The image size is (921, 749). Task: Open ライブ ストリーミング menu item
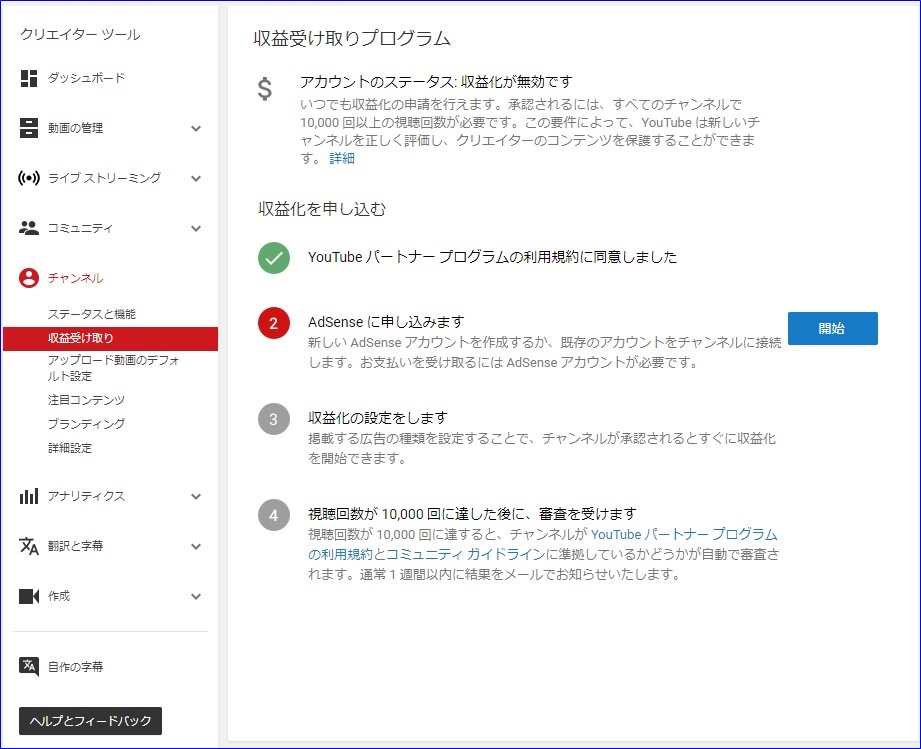pos(105,178)
